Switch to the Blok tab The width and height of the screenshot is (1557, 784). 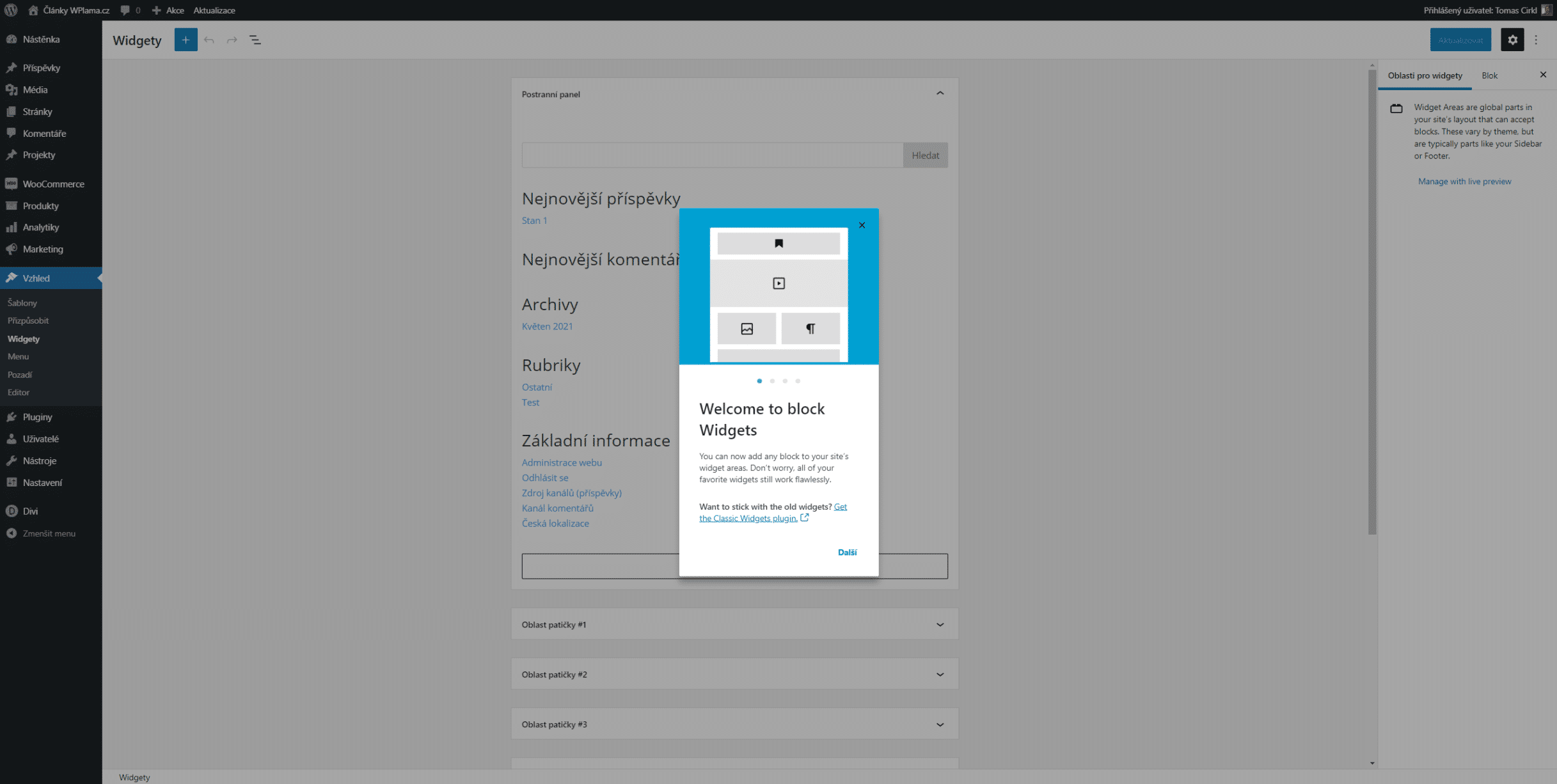click(1490, 75)
